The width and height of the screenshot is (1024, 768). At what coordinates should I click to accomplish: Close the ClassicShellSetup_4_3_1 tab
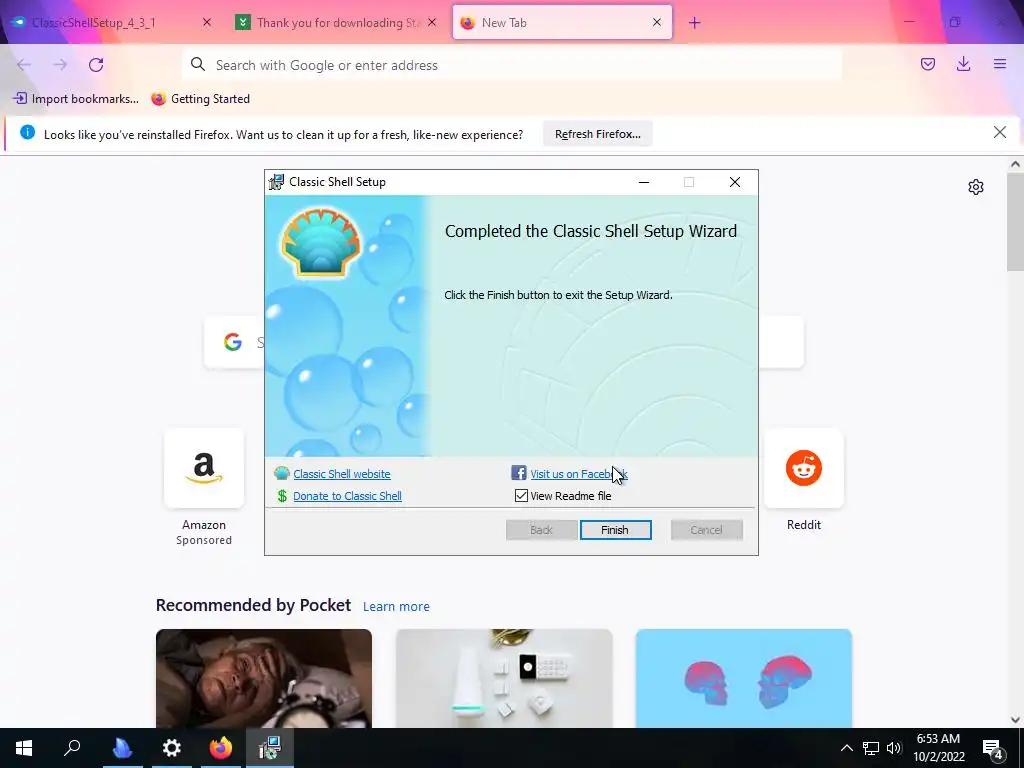207,22
